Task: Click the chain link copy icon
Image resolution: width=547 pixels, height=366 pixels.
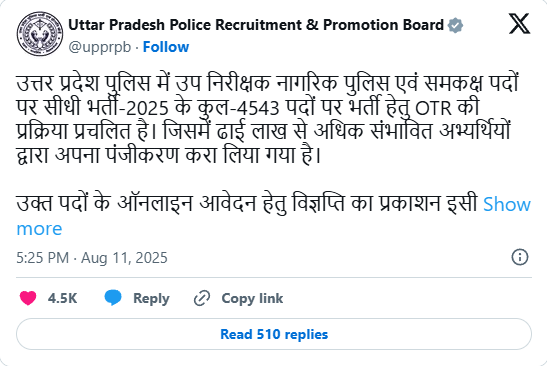Action: tap(202, 298)
